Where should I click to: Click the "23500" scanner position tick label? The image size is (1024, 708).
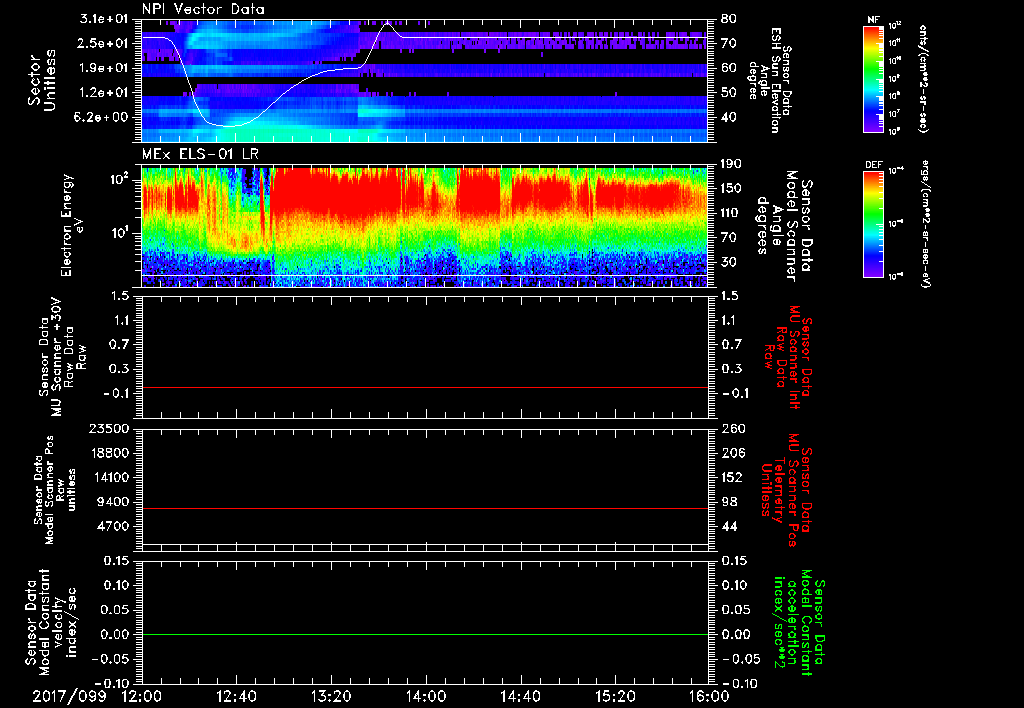pos(108,429)
